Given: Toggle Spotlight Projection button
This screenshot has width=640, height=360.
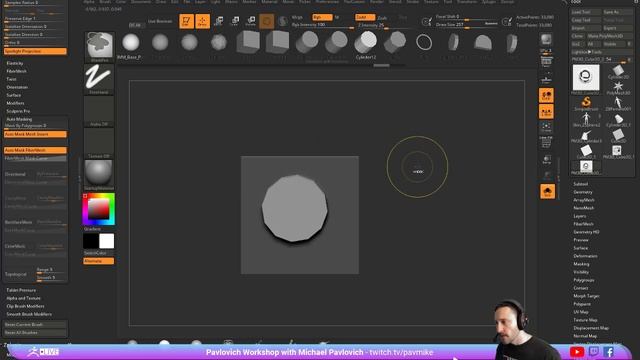Looking at the screenshot, I should (35, 51).
